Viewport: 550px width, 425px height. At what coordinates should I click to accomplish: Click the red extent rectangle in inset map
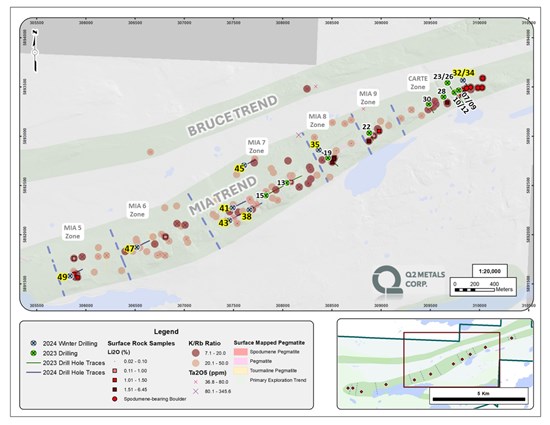[x=451, y=359]
